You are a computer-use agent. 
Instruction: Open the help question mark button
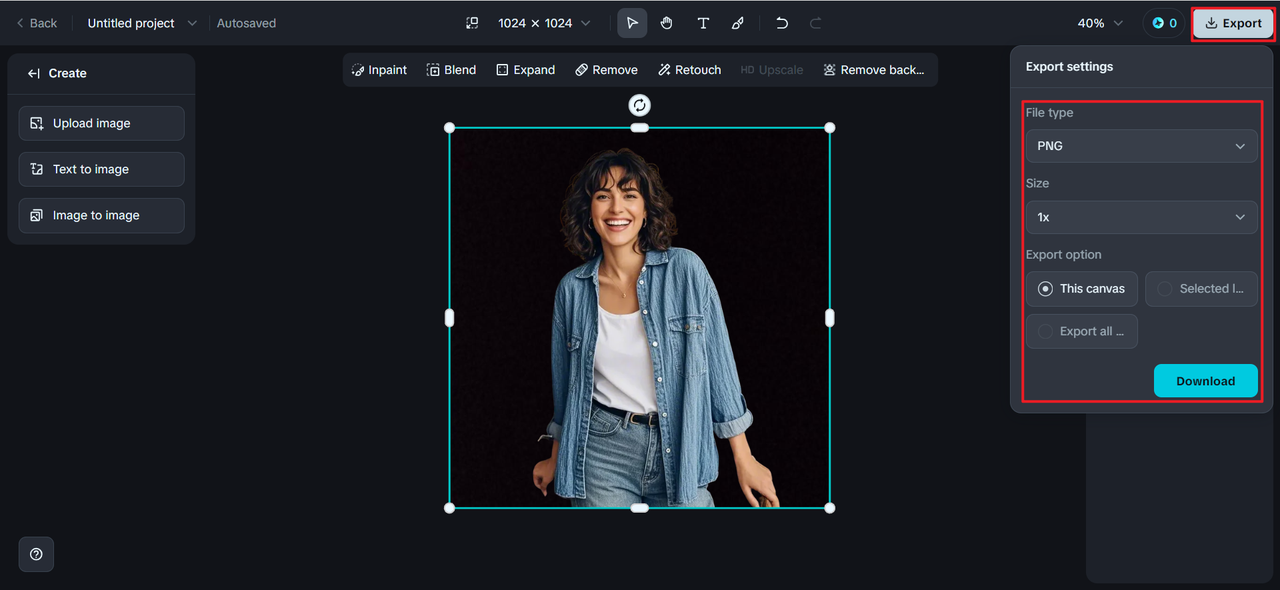(36, 554)
